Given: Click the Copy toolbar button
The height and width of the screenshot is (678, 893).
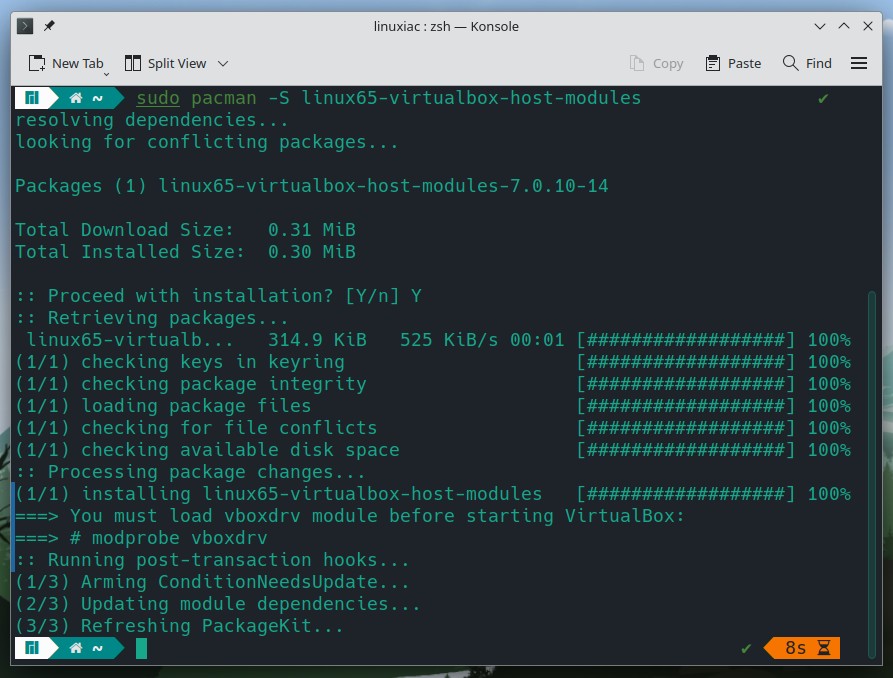Looking at the screenshot, I should tap(656, 63).
